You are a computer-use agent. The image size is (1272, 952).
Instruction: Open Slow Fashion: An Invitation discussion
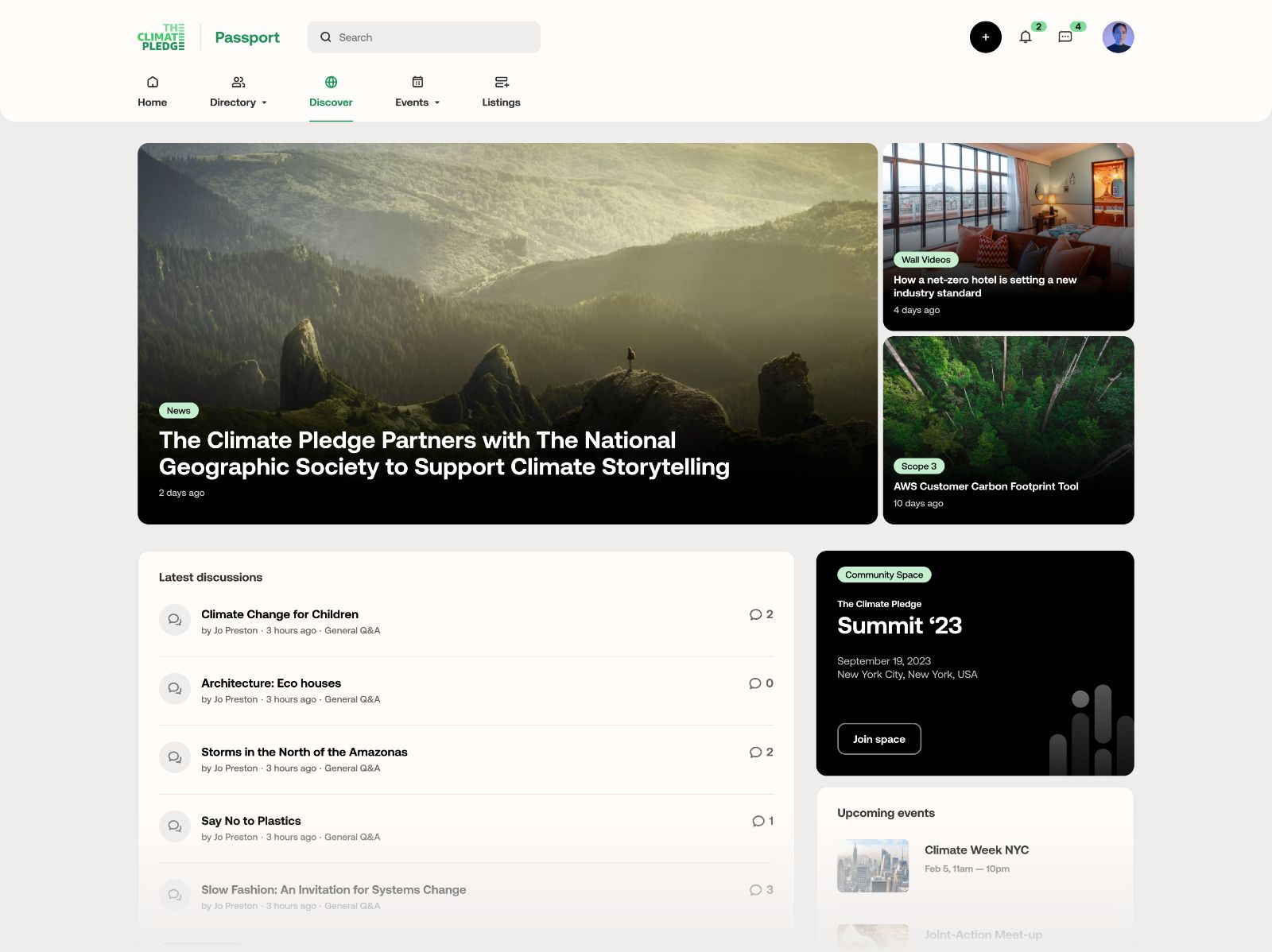[x=334, y=890]
